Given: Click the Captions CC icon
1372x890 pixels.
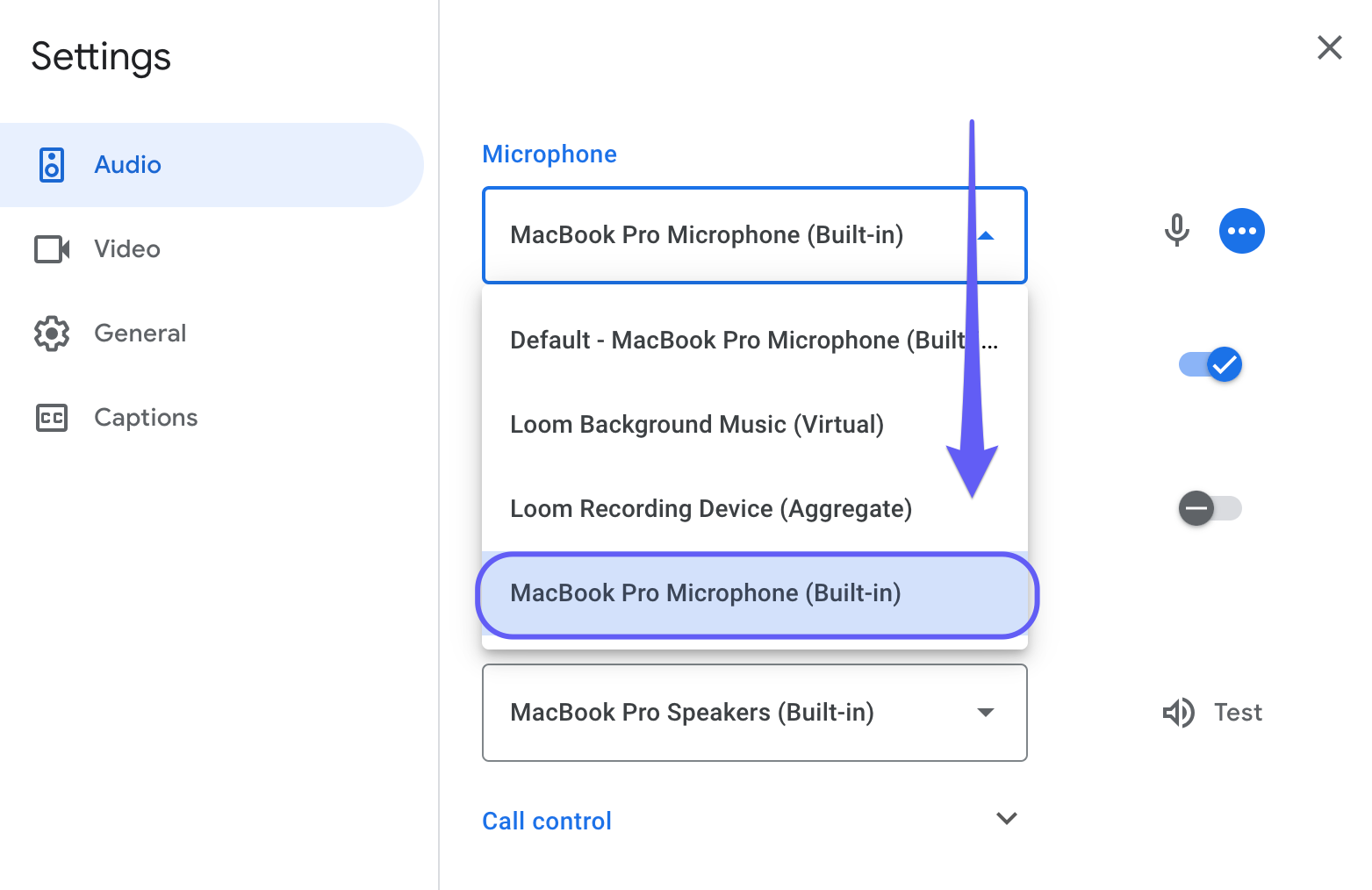Looking at the screenshot, I should [x=52, y=418].
